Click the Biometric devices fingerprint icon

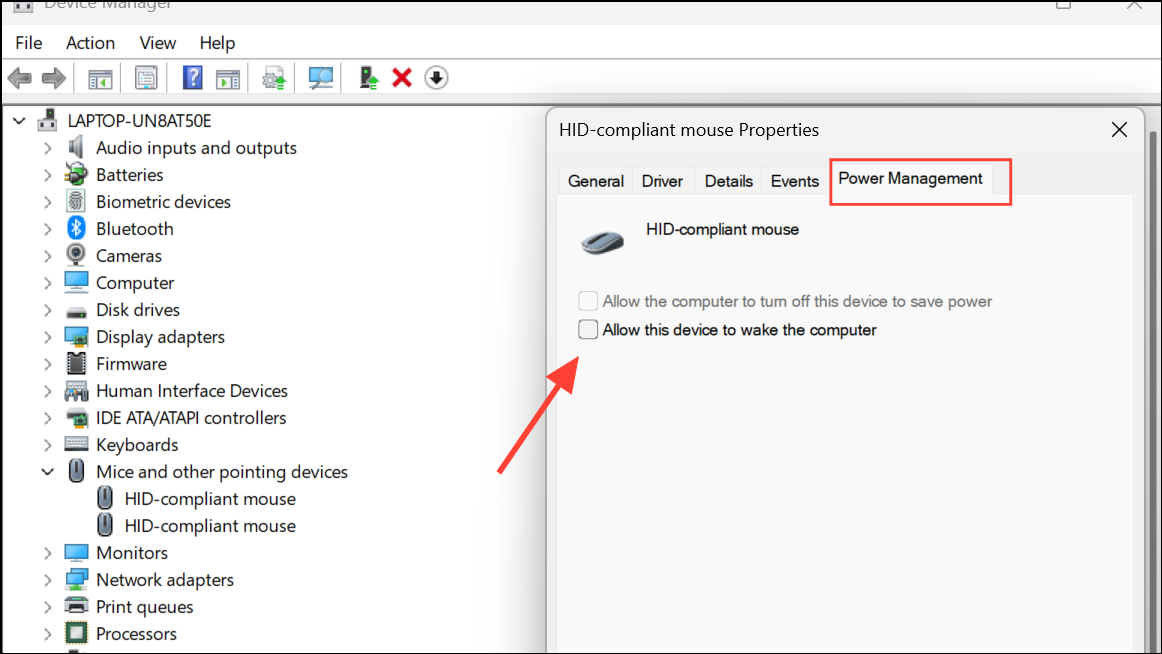pos(76,201)
